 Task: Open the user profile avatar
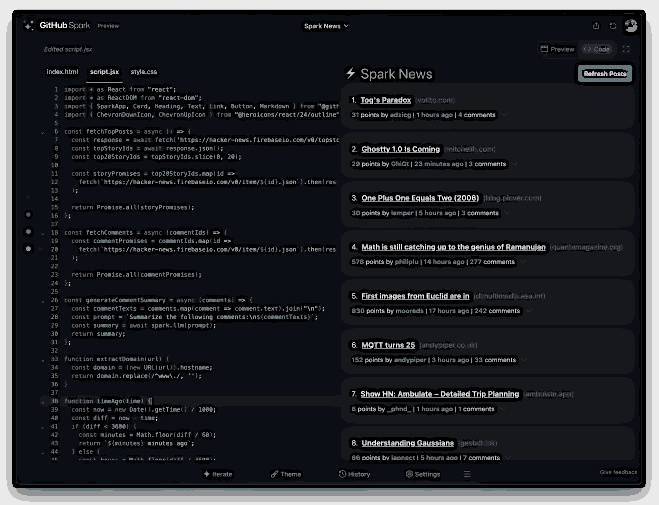631,26
